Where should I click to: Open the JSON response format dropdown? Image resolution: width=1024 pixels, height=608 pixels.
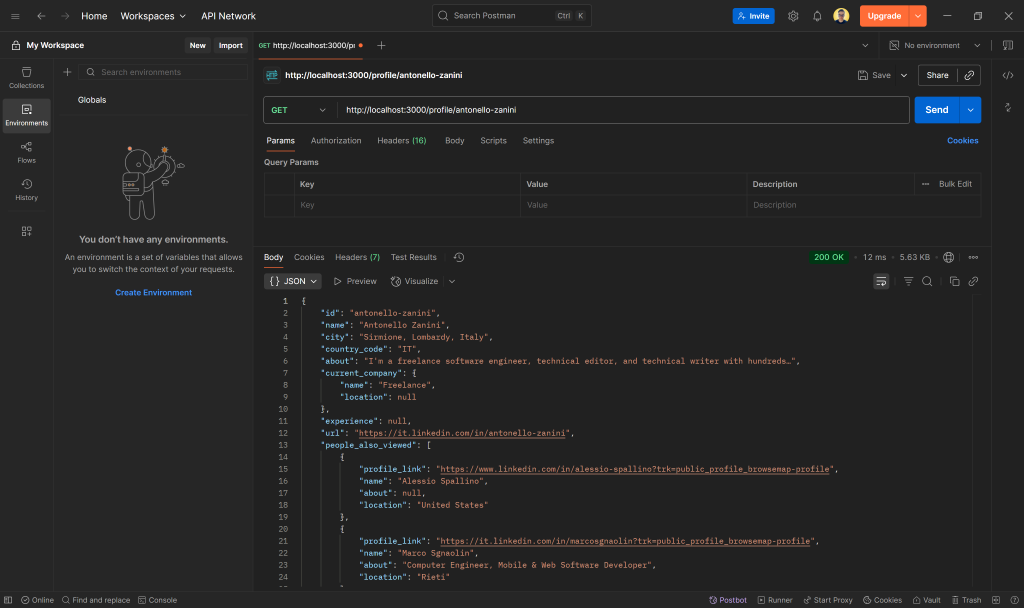click(x=292, y=281)
